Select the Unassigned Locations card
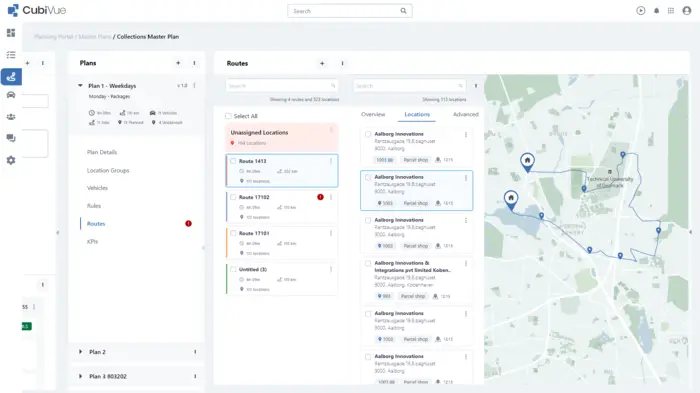Screen dimensions: 700x393 pos(282,137)
